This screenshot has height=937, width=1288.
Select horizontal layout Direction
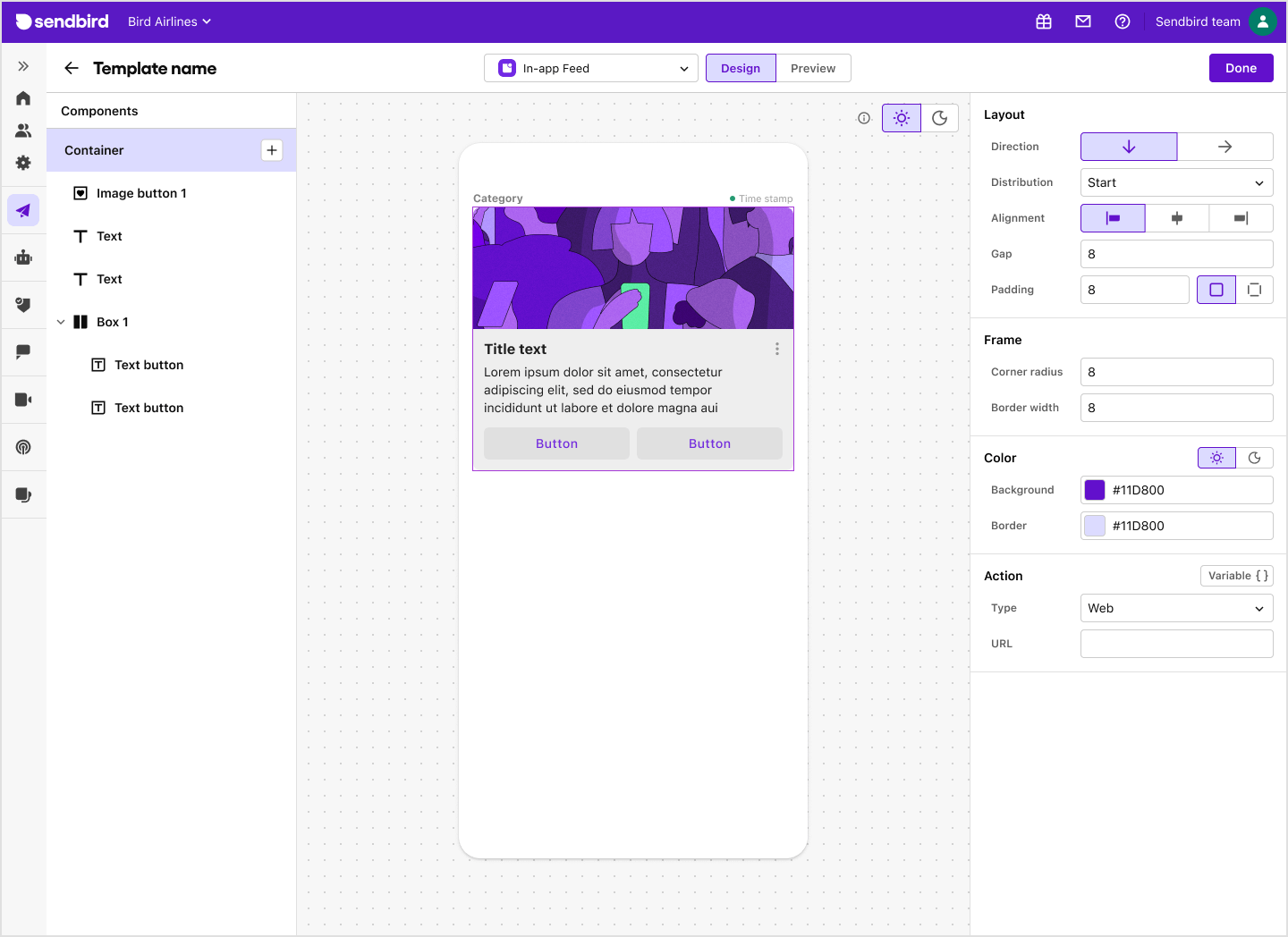pyautogui.click(x=1225, y=146)
